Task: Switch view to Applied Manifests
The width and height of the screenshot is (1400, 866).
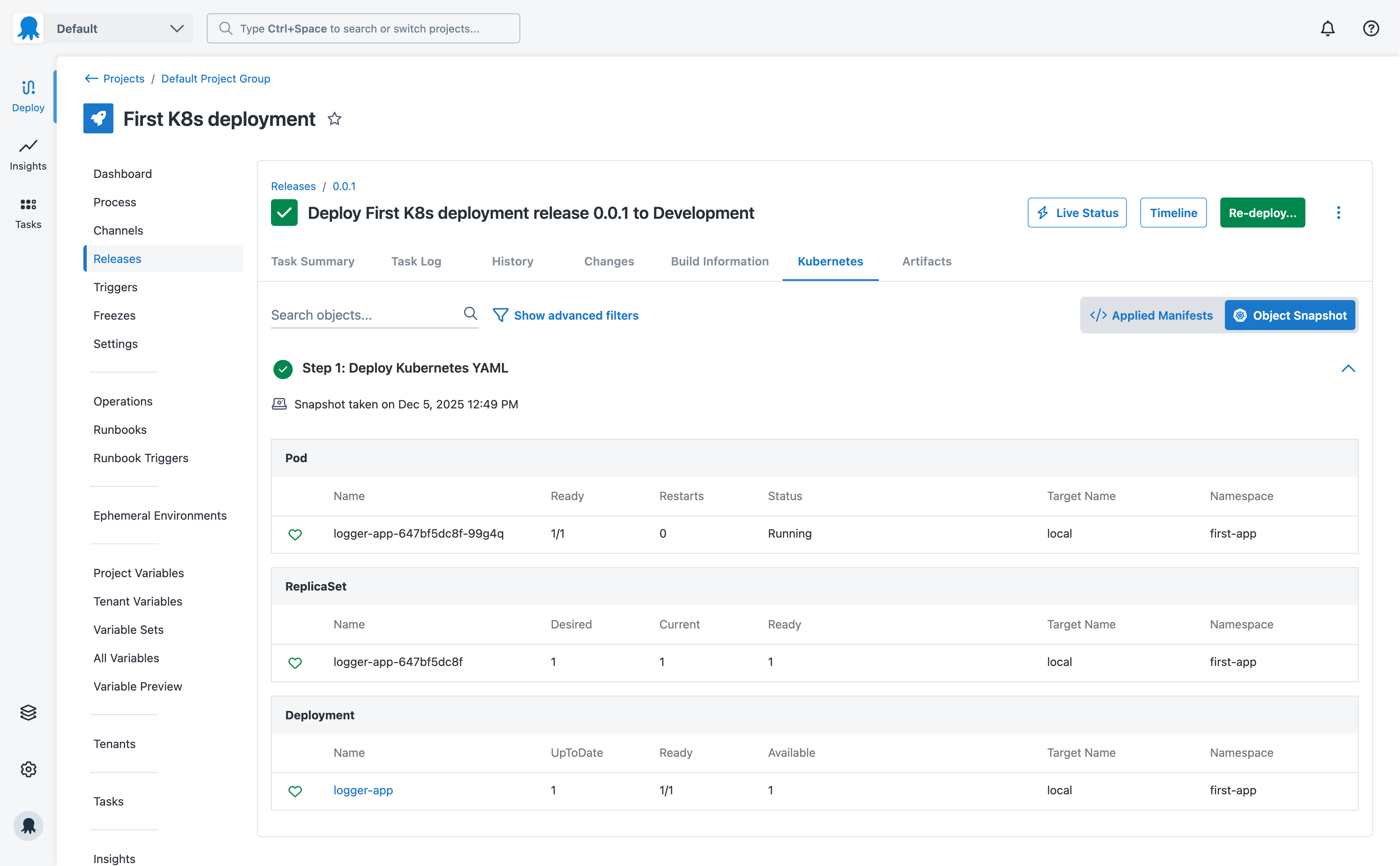Action: click(1152, 315)
